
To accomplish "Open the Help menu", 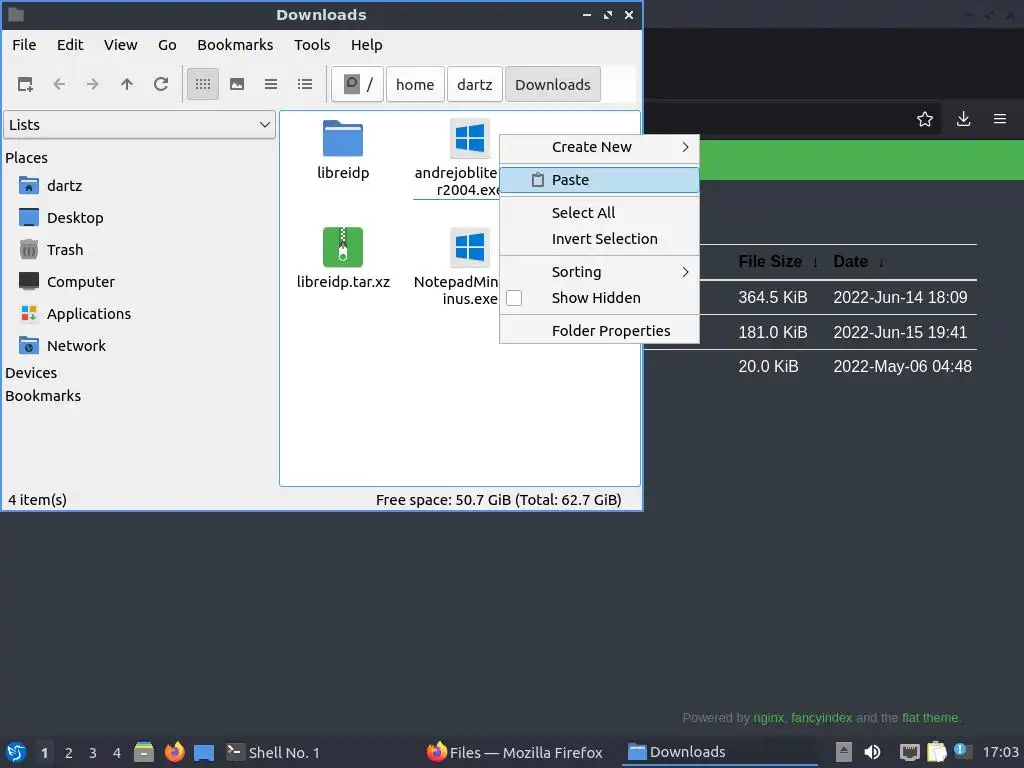I will 366,45.
